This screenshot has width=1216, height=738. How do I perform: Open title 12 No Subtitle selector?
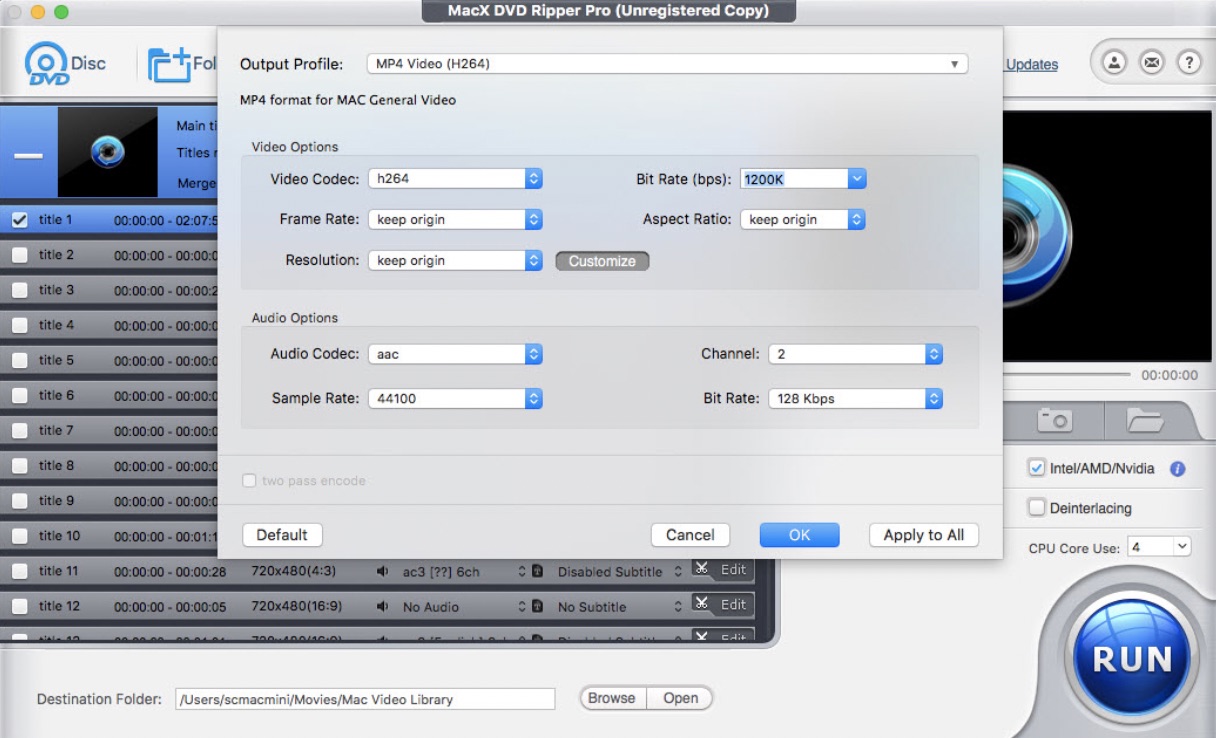coord(620,607)
